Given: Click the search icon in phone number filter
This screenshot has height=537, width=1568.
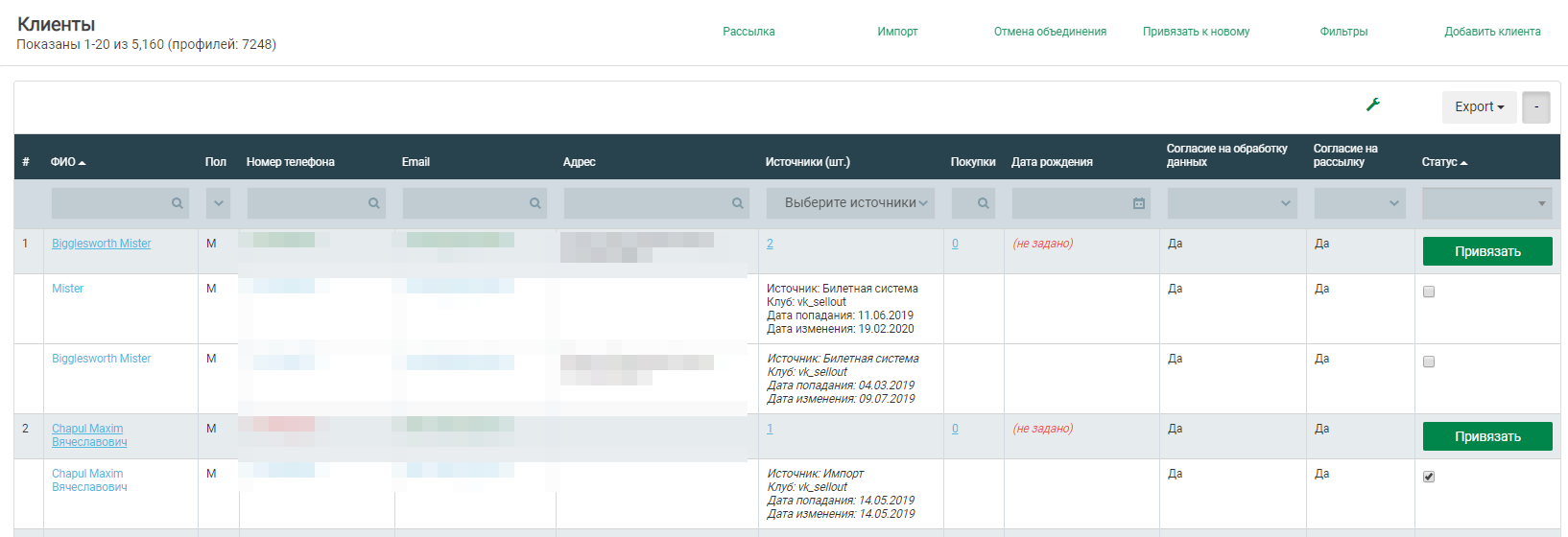Looking at the screenshot, I should [373, 203].
